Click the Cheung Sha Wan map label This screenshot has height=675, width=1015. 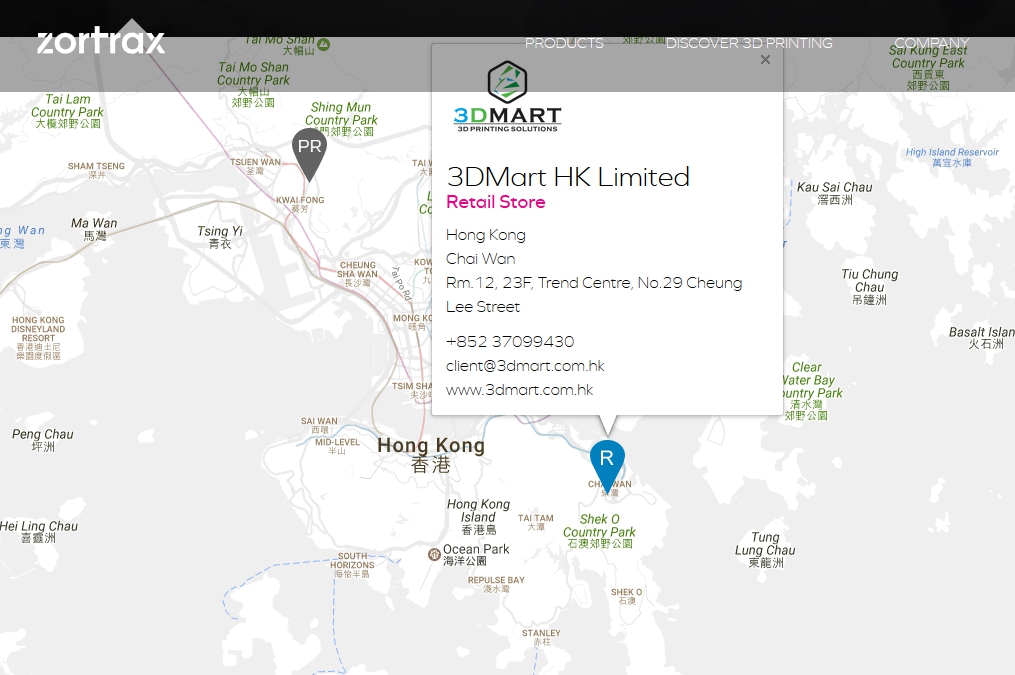click(357, 274)
